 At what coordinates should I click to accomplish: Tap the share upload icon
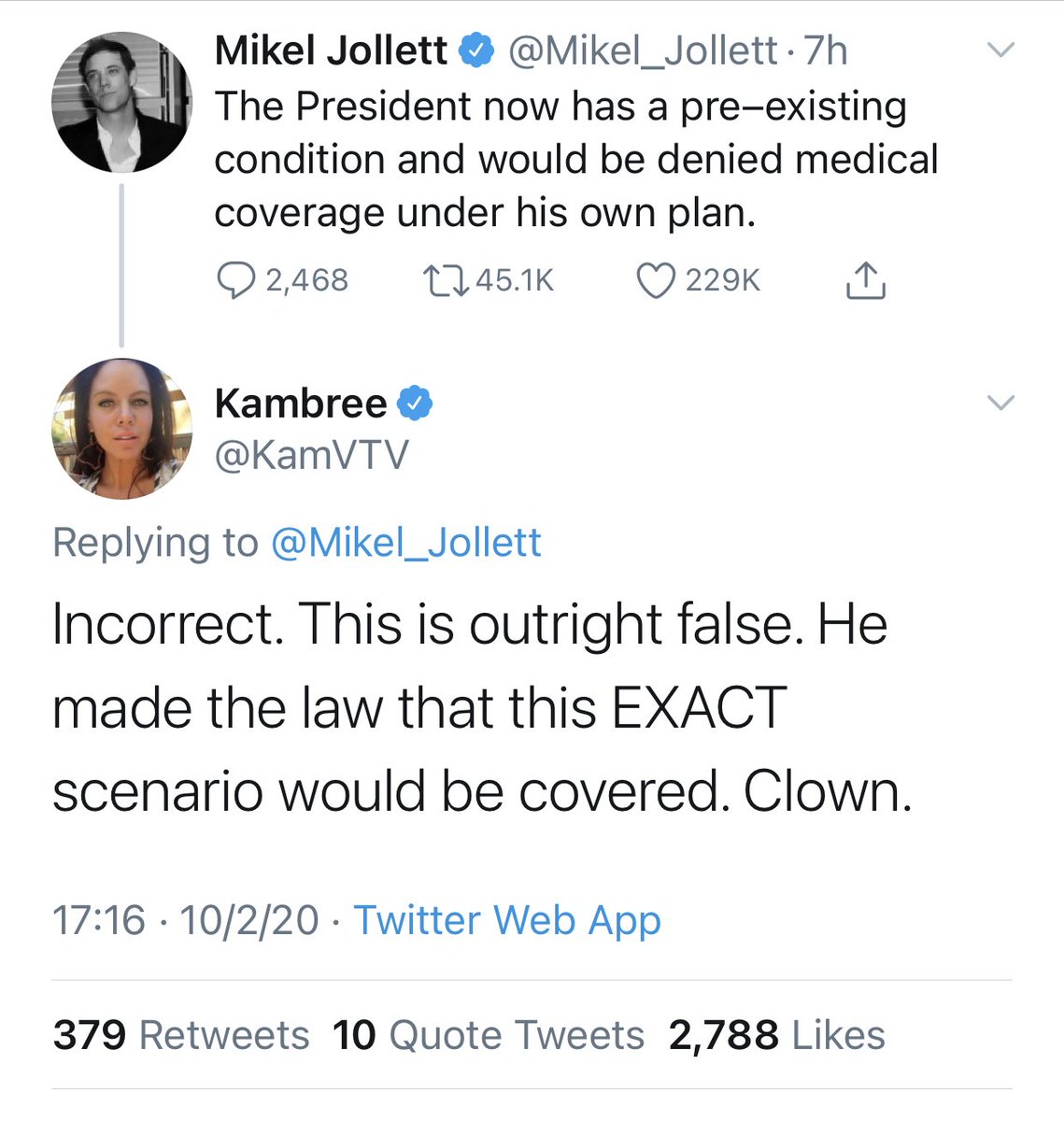(x=865, y=280)
